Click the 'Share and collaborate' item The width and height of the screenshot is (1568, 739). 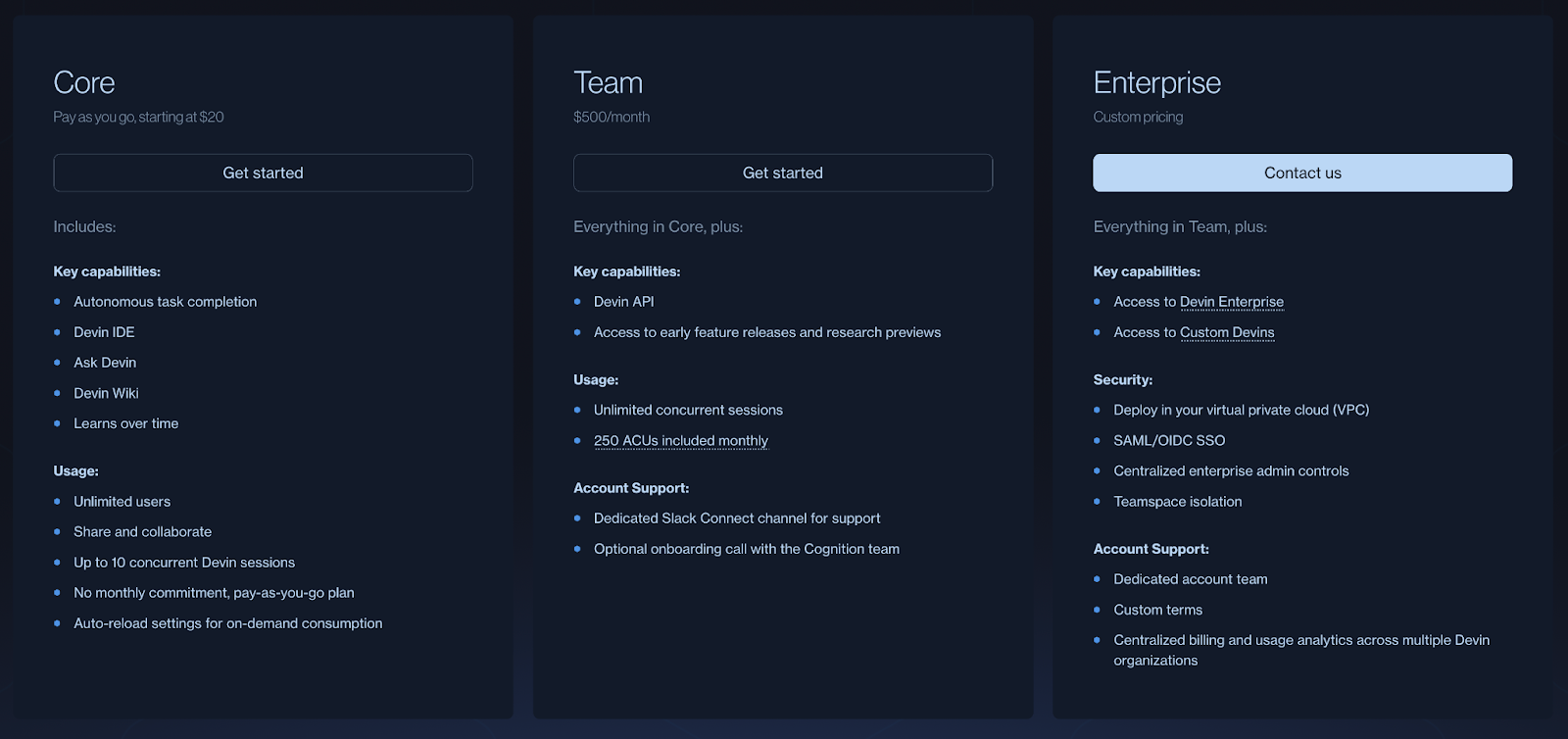point(143,532)
